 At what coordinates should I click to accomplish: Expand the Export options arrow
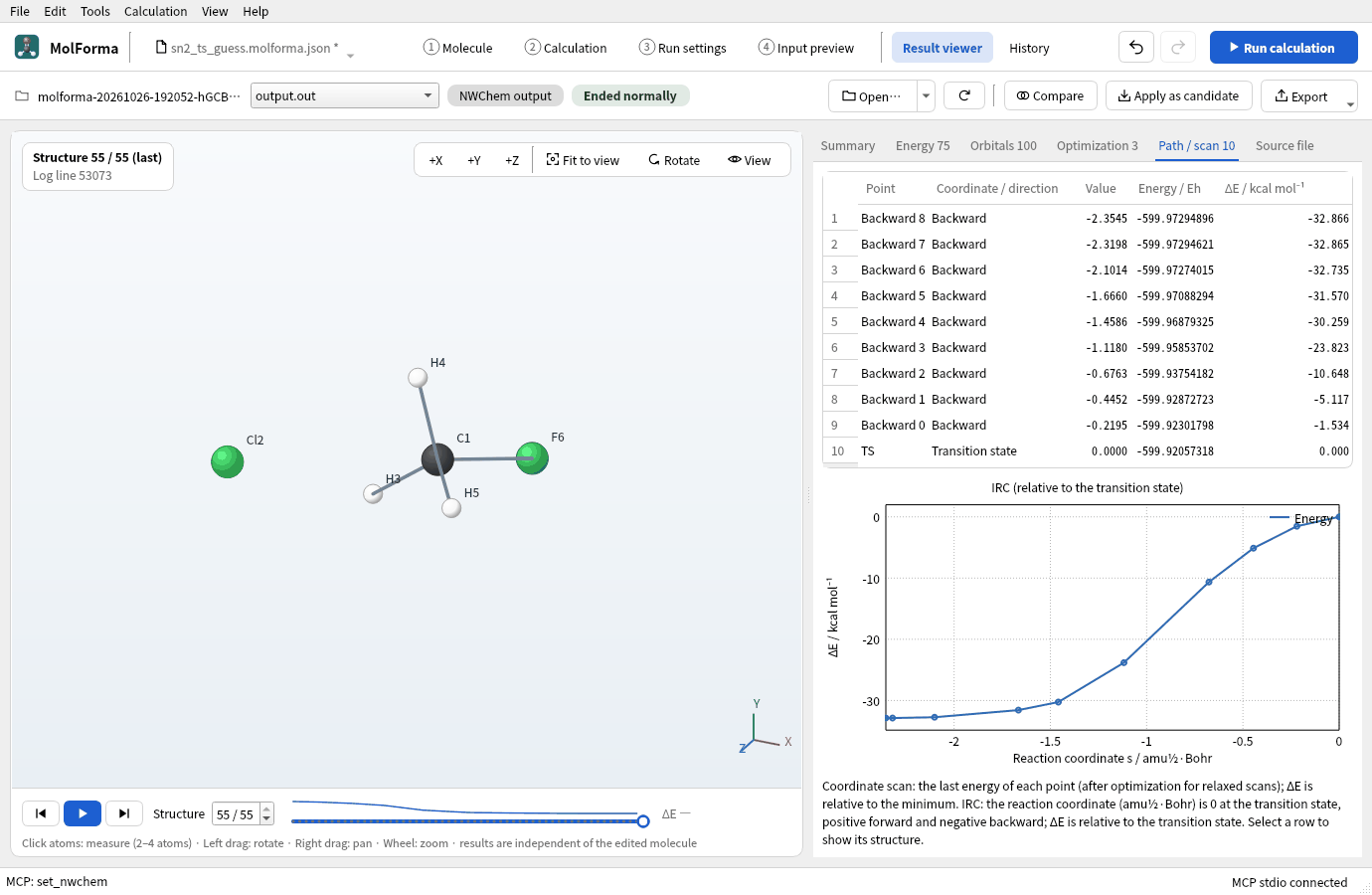click(1350, 102)
